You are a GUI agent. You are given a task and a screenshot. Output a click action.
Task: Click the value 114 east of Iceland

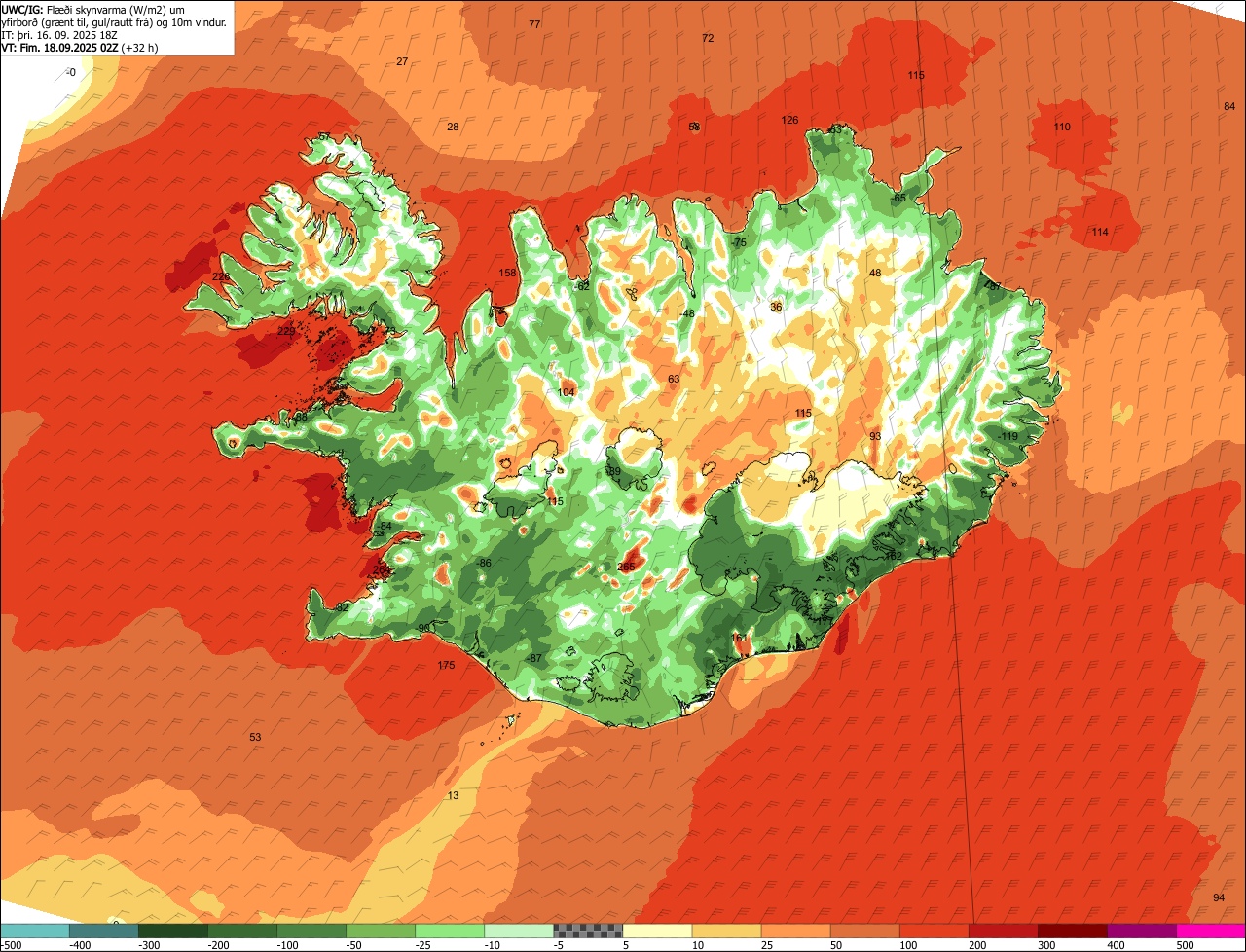coord(1100,231)
